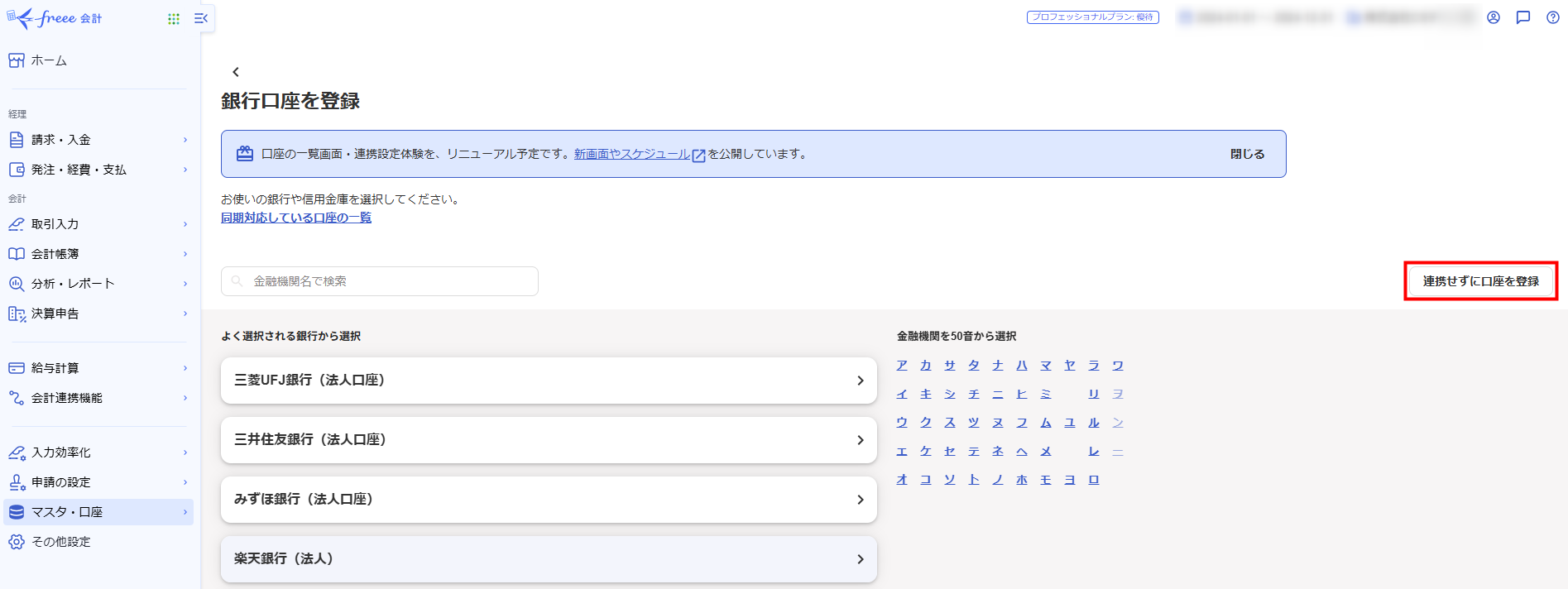This screenshot has height=589, width=1568.
Task: Click the freee 会計 logo
Action: point(55,18)
